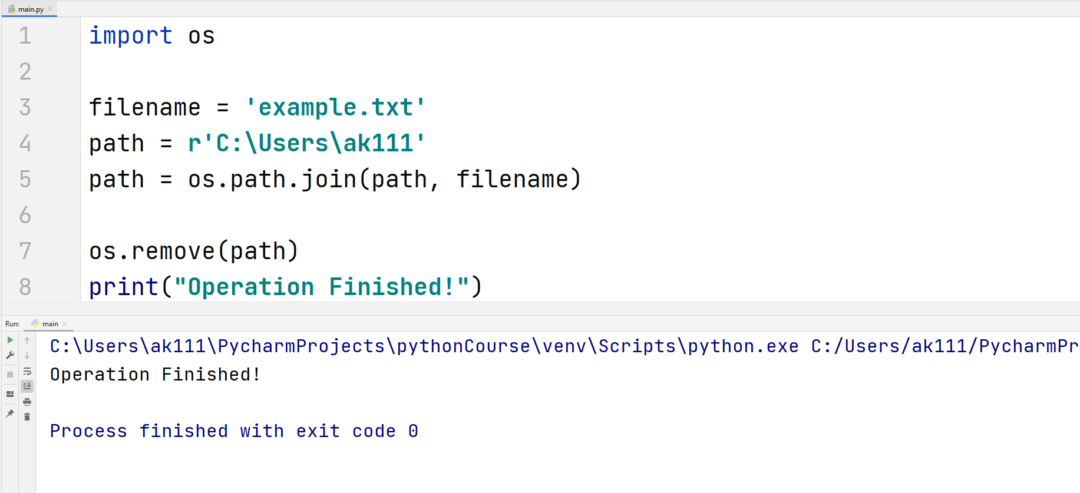The width and height of the screenshot is (1080, 493).
Task: Place cursor on os.remove(path) line
Action: tap(193, 251)
